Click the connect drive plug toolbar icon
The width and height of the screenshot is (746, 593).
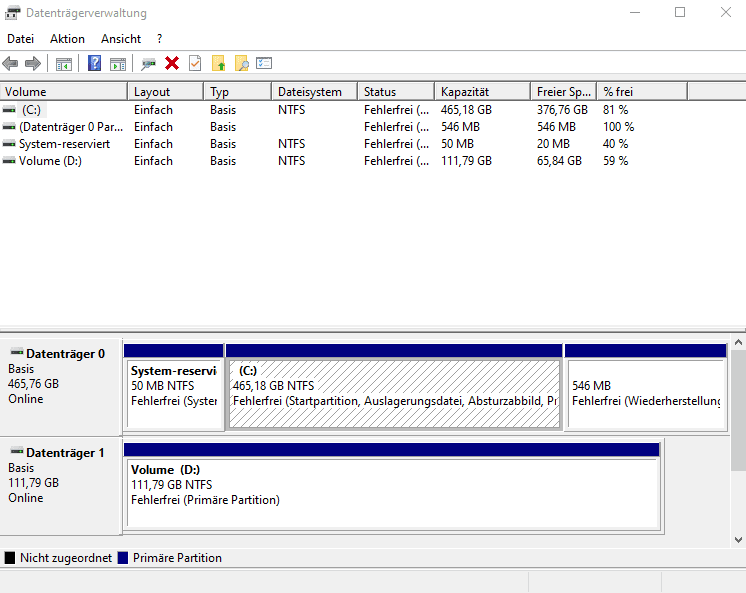click(148, 63)
